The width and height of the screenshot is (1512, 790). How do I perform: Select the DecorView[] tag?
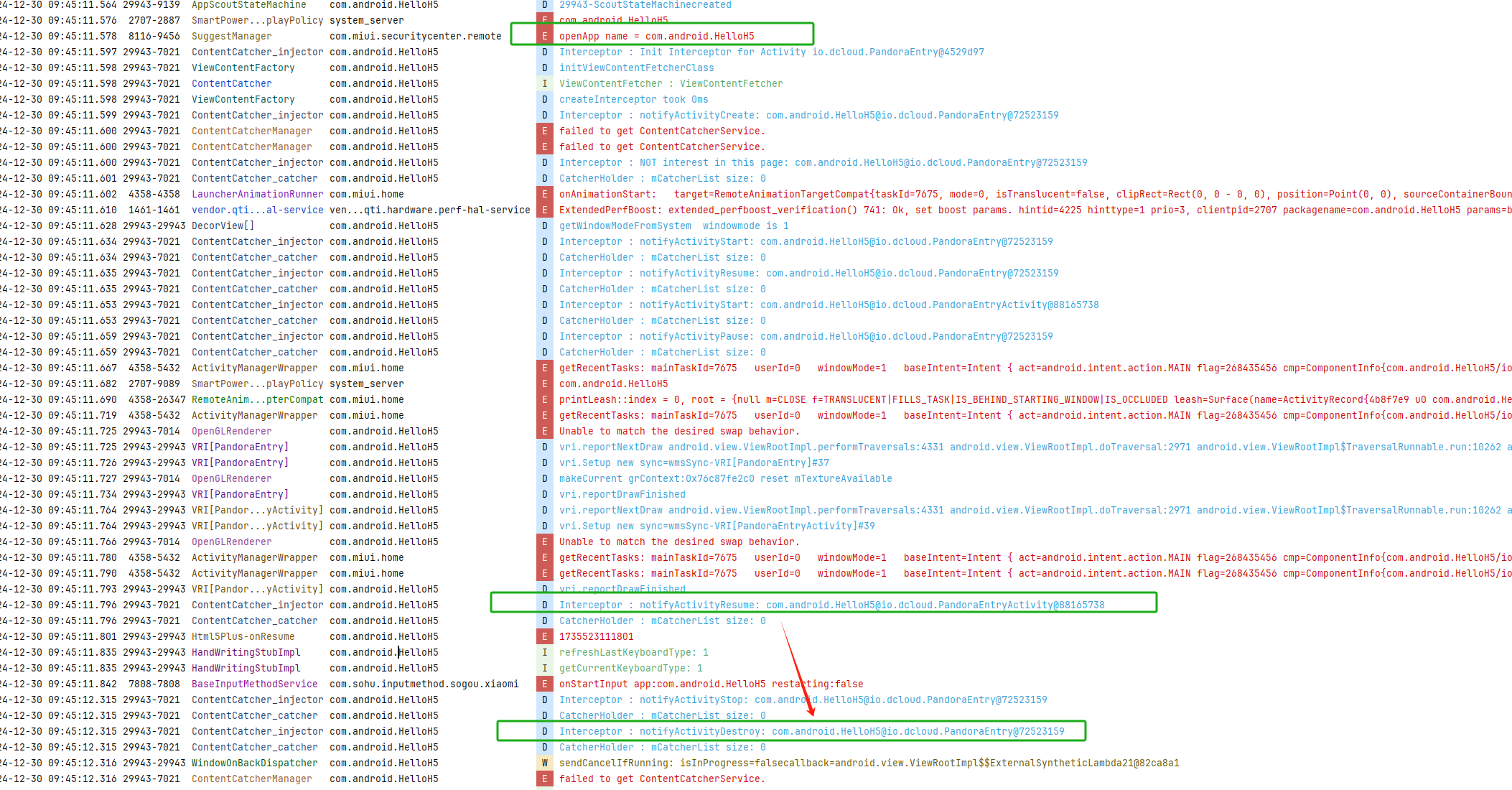coord(223,226)
